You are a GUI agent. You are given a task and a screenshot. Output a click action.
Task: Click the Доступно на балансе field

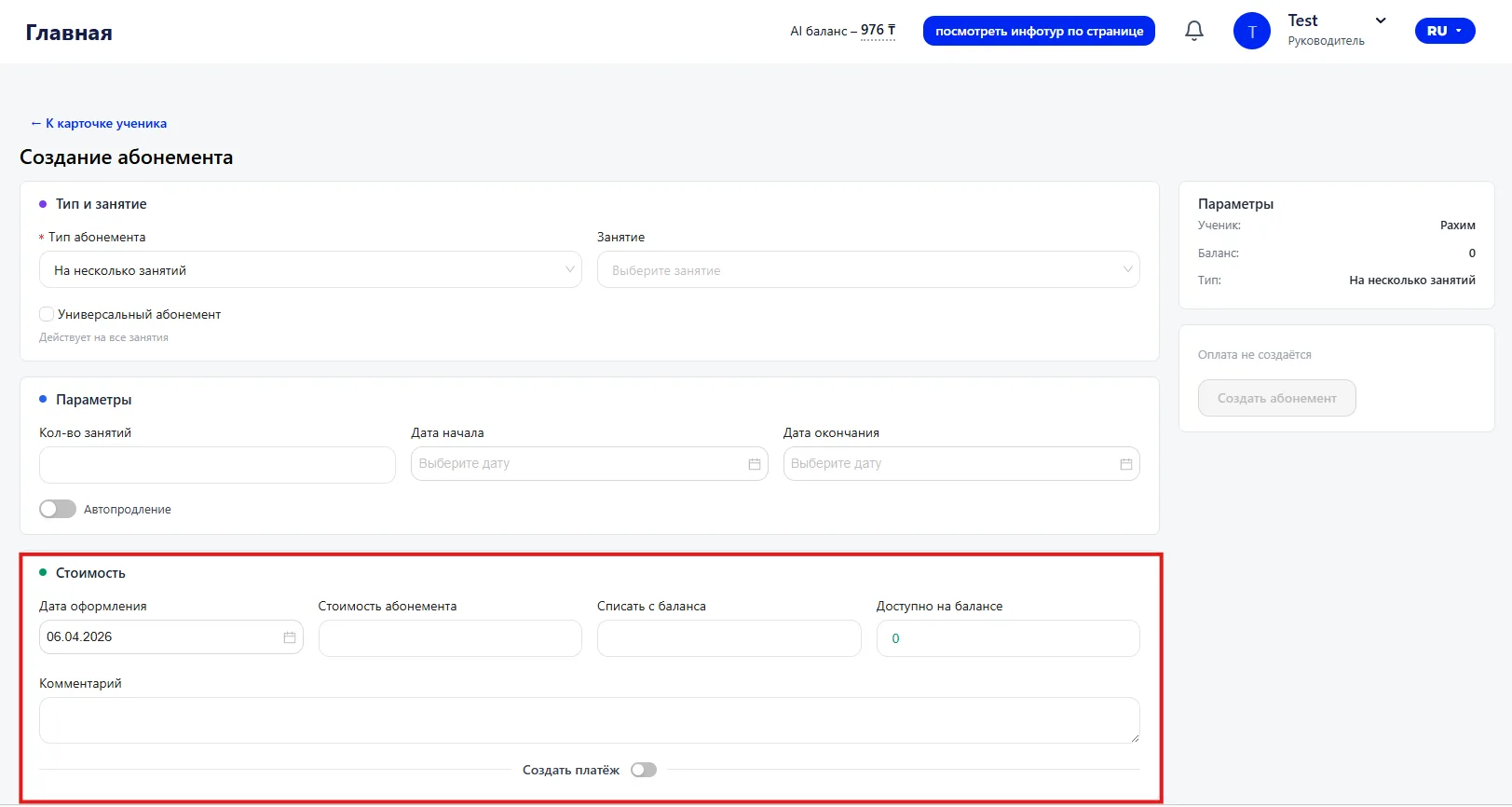pos(1008,638)
